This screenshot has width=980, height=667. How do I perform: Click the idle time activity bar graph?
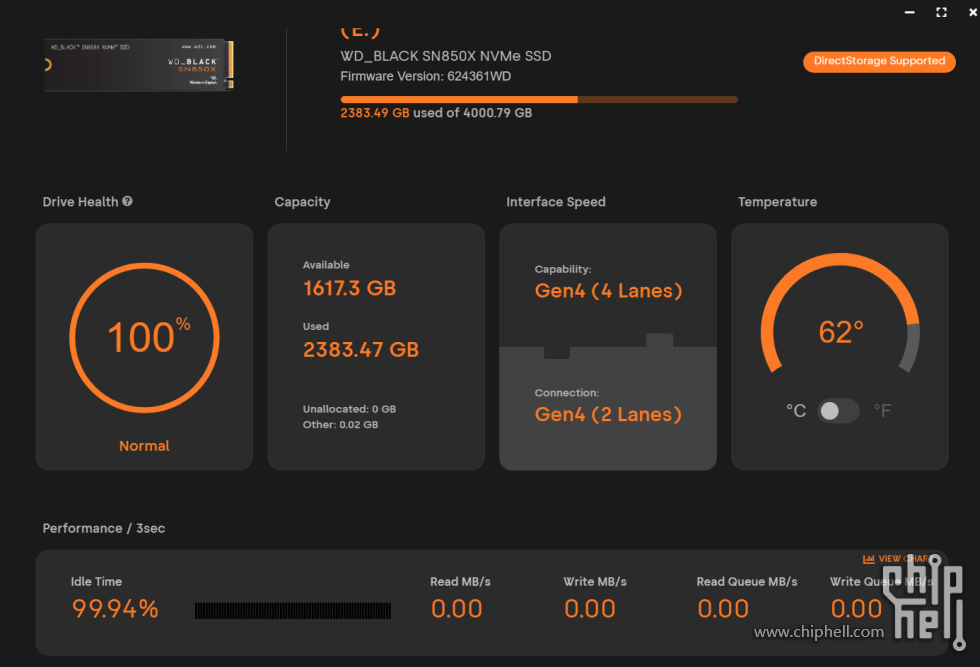292,611
